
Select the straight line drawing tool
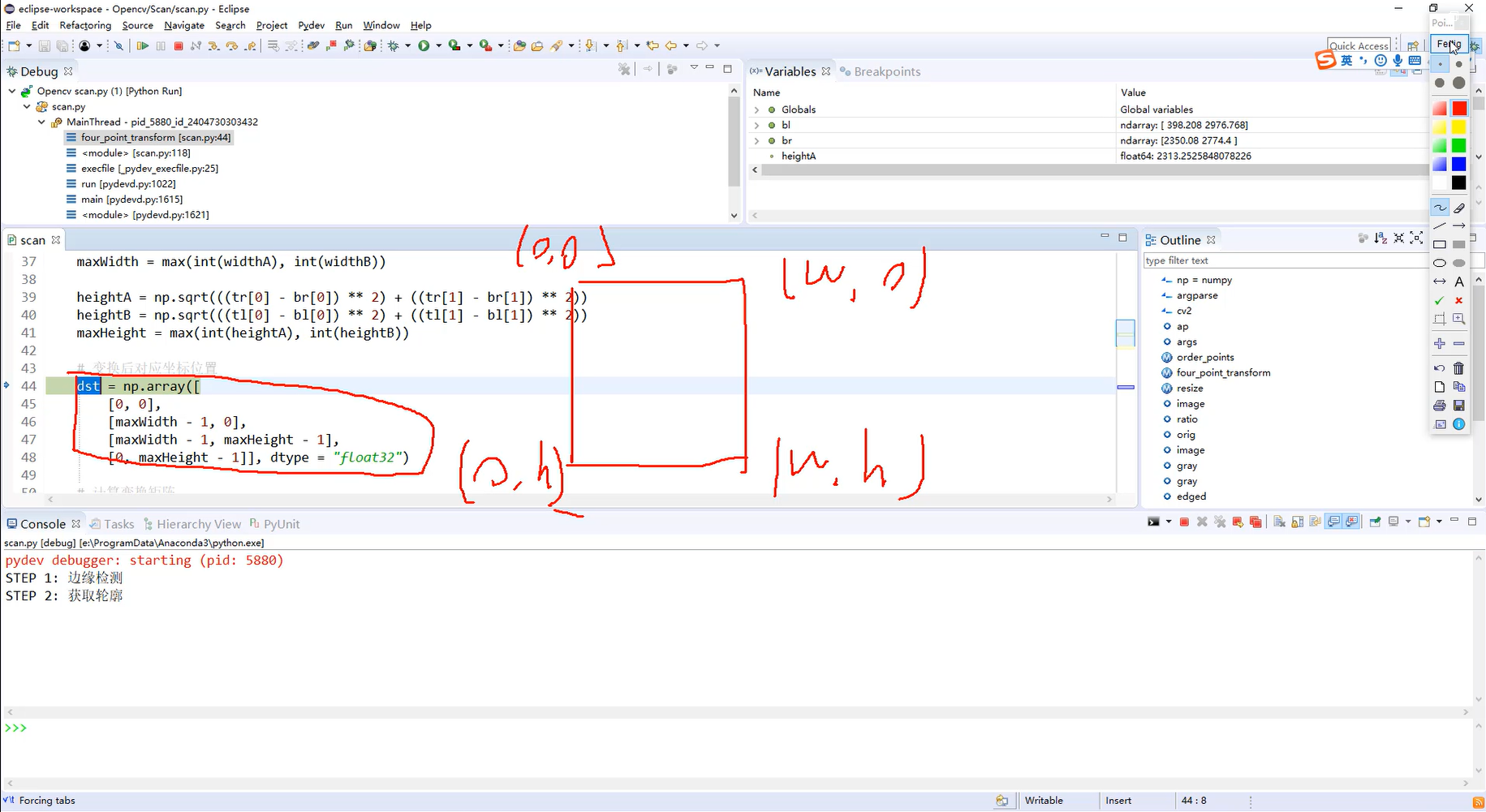point(1440,226)
